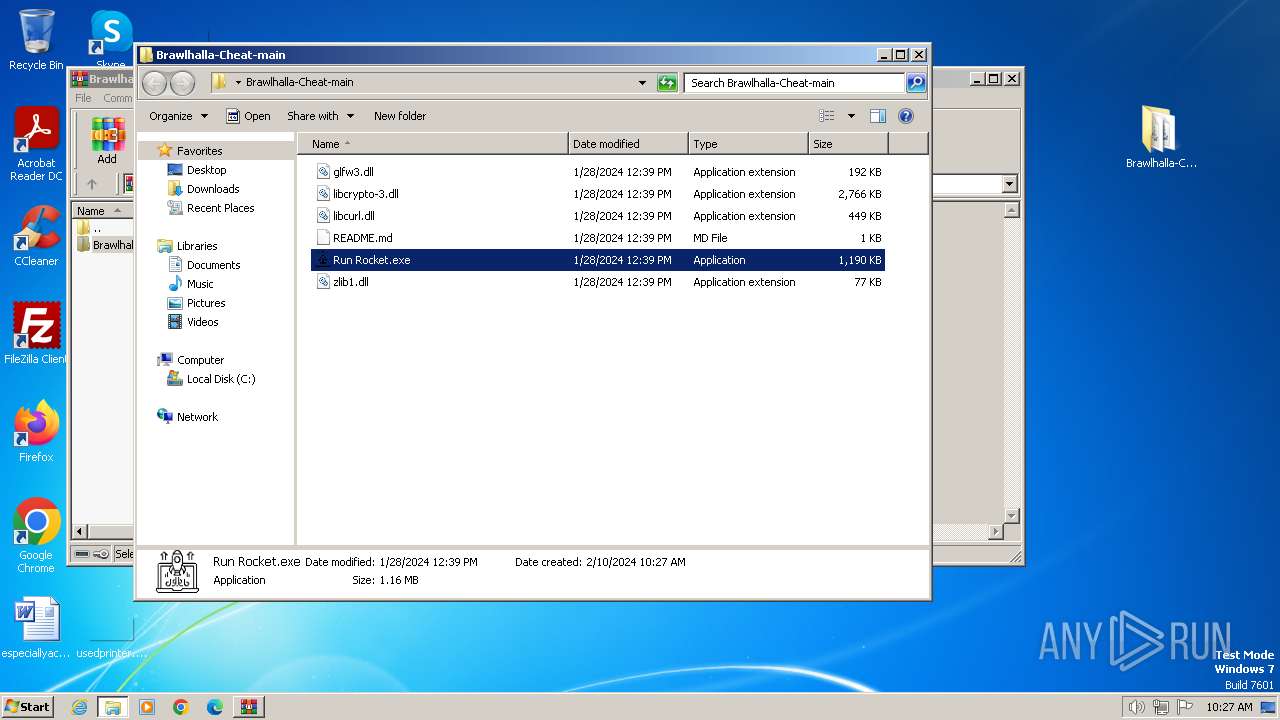
Task: Click in the Search Brawlhalla-Cheat-main field
Action: tap(794, 83)
